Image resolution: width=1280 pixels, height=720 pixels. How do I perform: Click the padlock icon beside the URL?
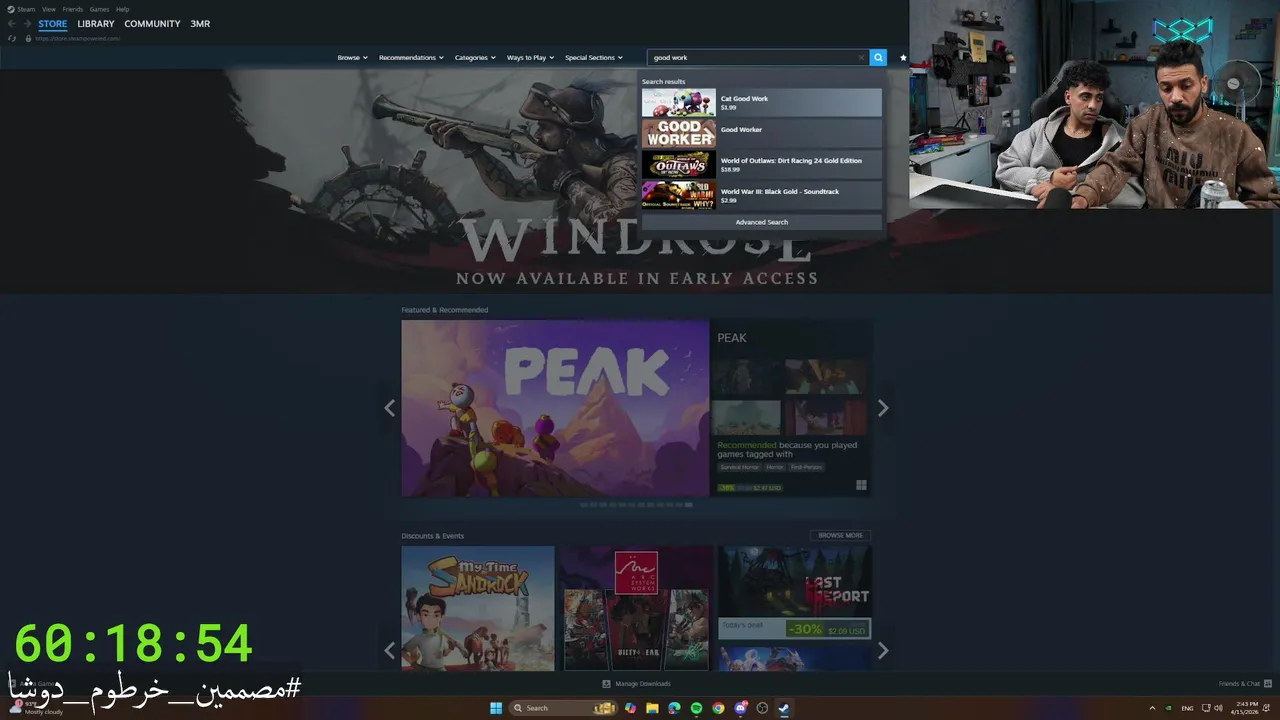28,38
